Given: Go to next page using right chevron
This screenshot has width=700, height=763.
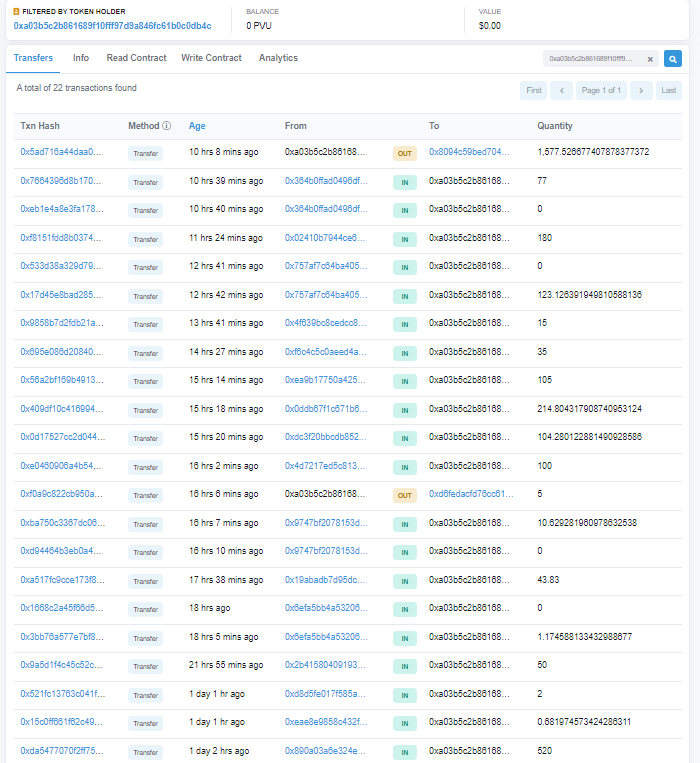Looking at the screenshot, I should (x=641, y=91).
